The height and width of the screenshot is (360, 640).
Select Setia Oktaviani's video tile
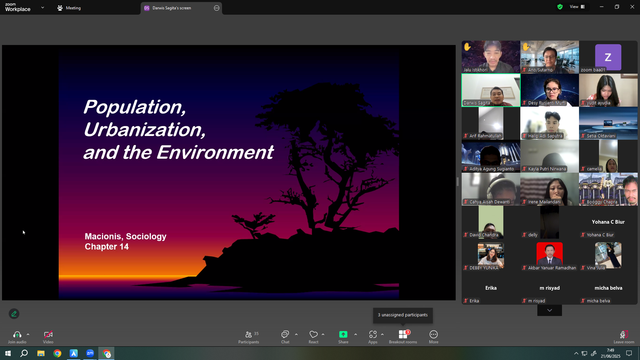tap(608, 123)
